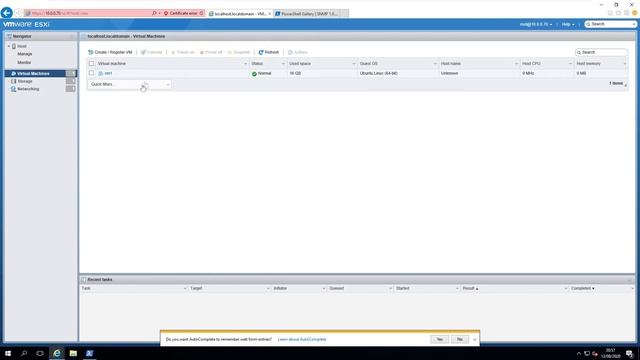Click the Networking icon in Navigator
640x360 pixels.
[x=13, y=89]
